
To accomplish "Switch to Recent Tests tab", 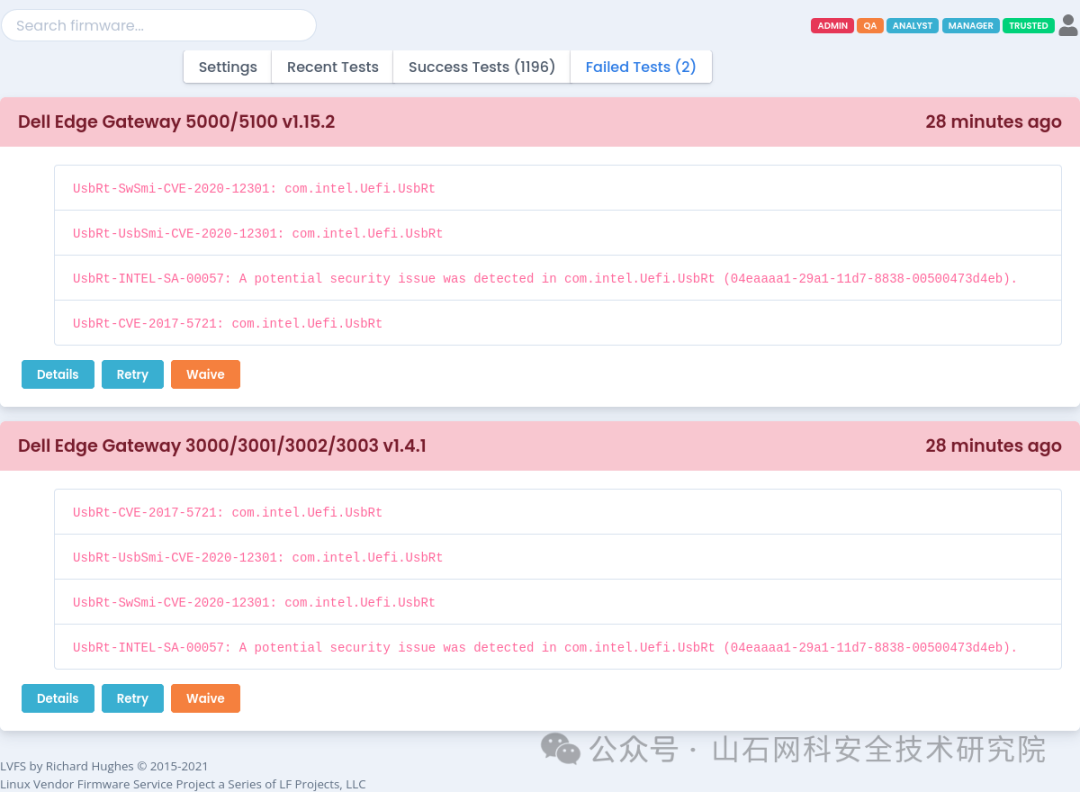I will pos(333,67).
